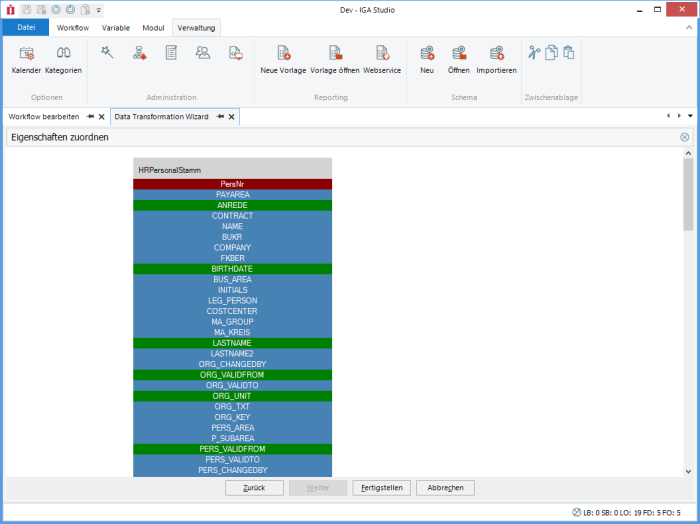Toggle pin on Workflow bearbeiten tab
Screen dimensions: 700x524
pyautogui.click(x=90, y=117)
